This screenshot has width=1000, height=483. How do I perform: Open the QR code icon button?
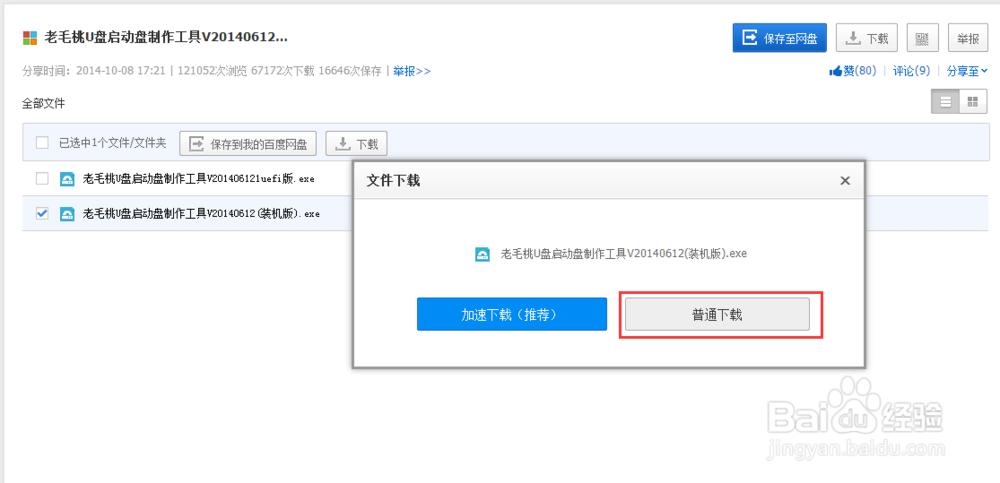(x=922, y=38)
